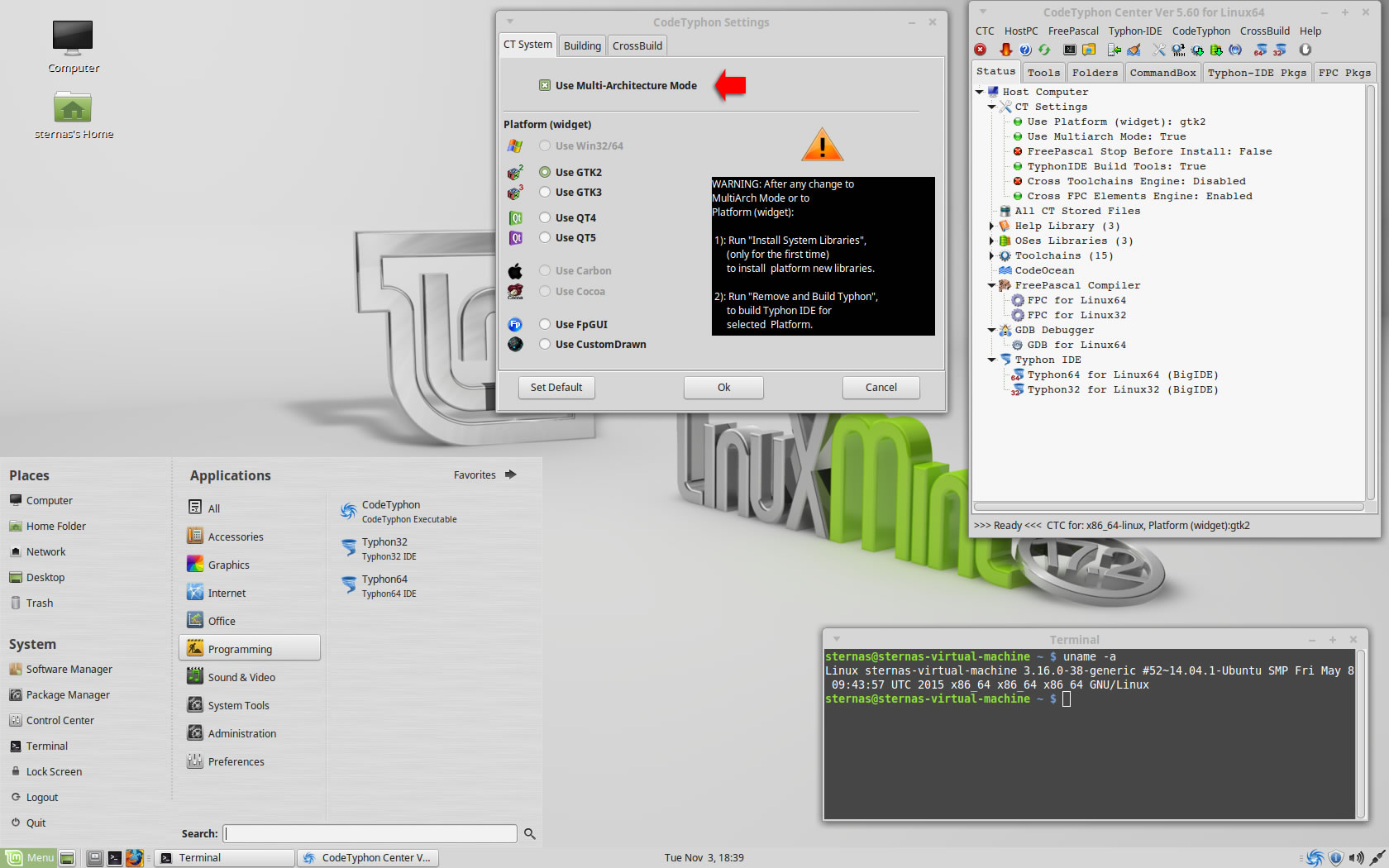Select the Programming category in the menu
Screen dimensions: 1389x868
(250, 648)
